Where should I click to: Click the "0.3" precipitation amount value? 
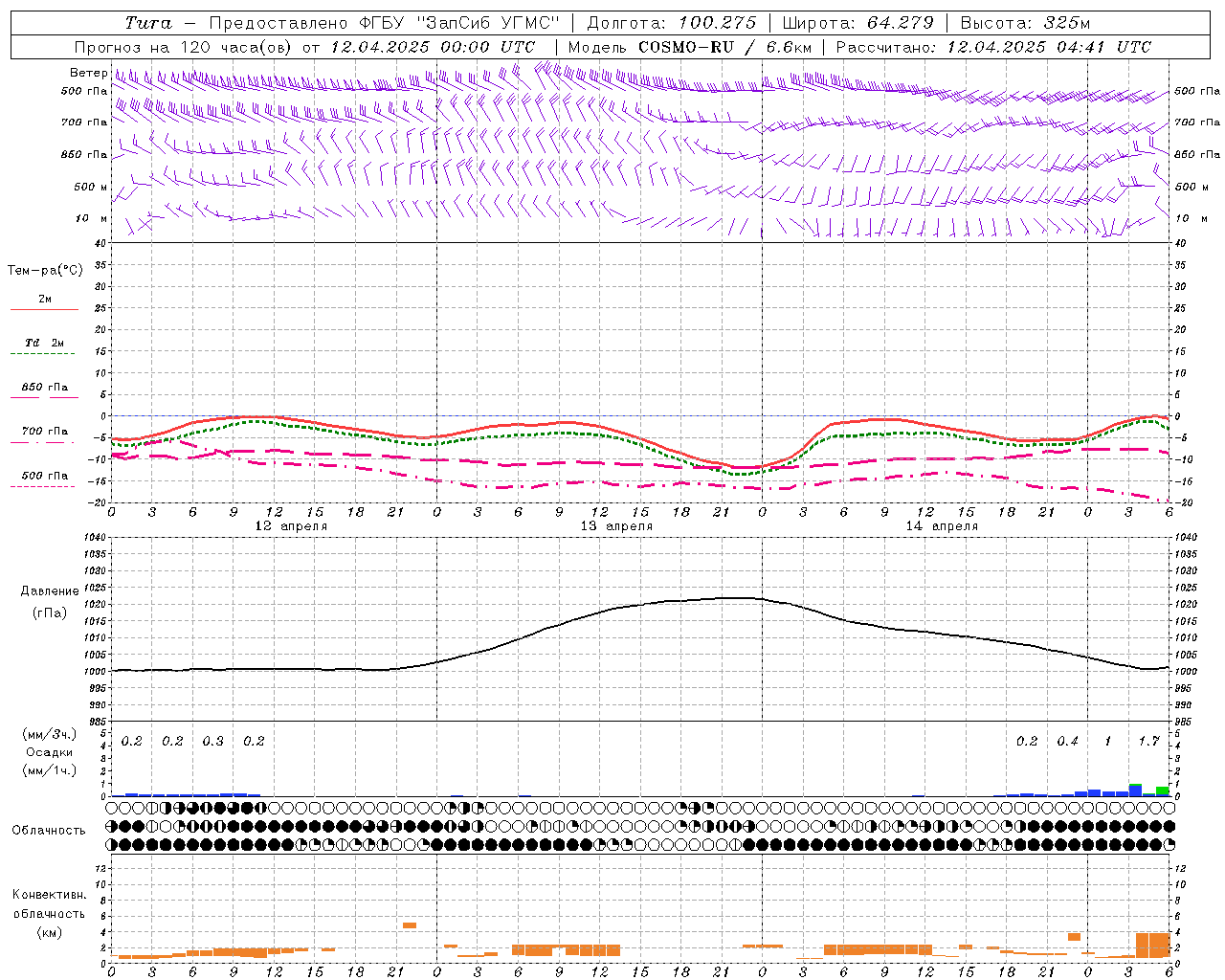(212, 741)
